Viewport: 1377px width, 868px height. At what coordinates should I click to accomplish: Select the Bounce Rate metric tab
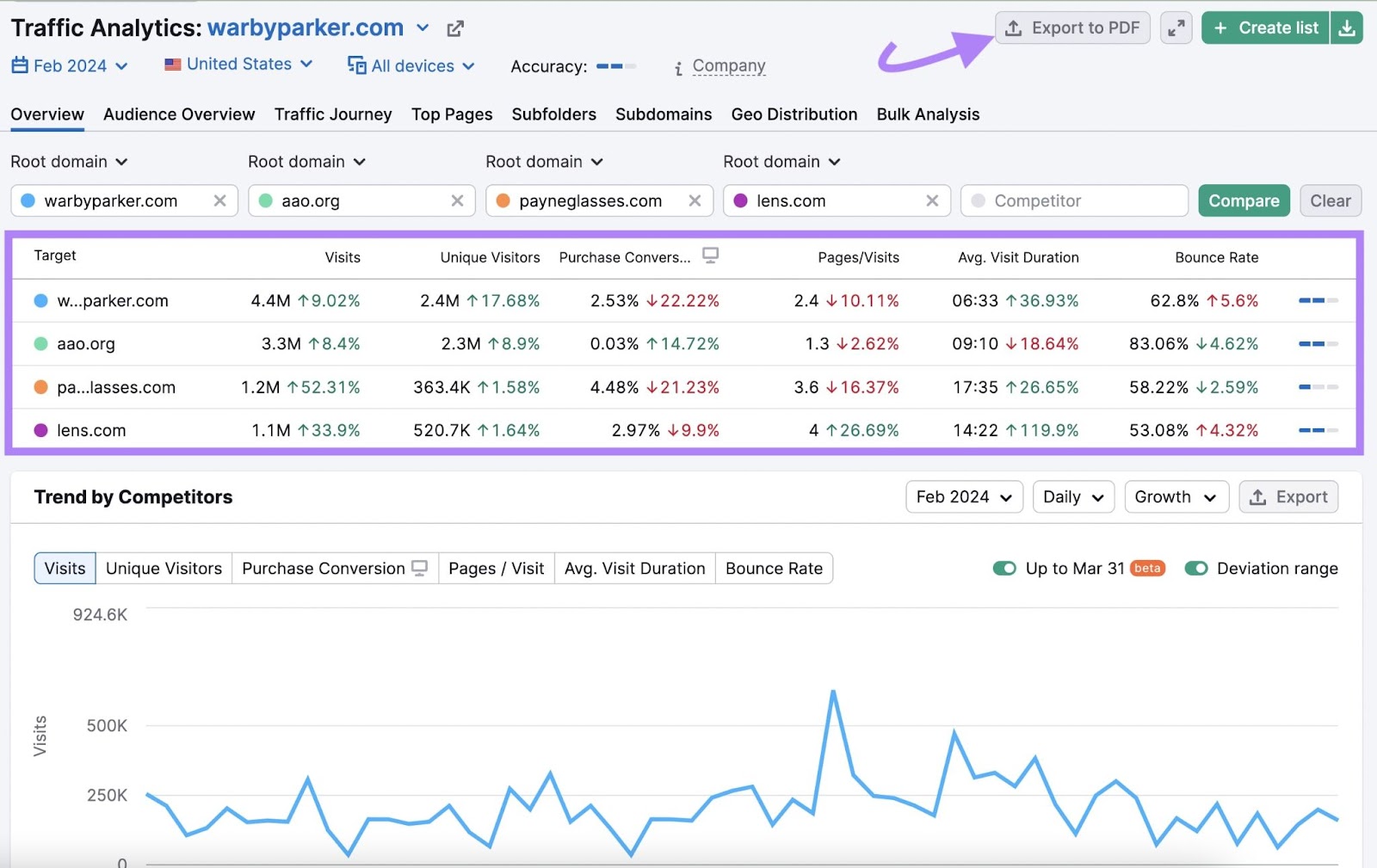click(x=773, y=568)
